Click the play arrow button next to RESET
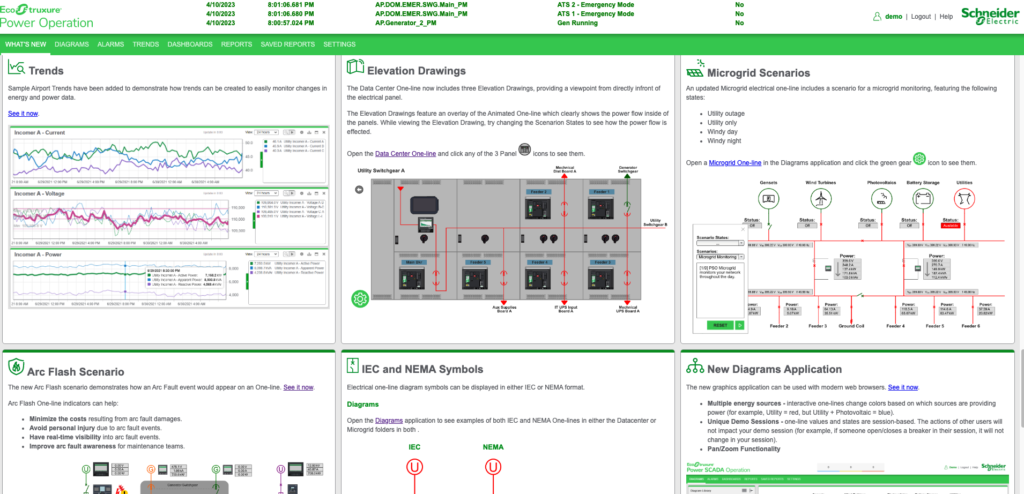 (740, 325)
